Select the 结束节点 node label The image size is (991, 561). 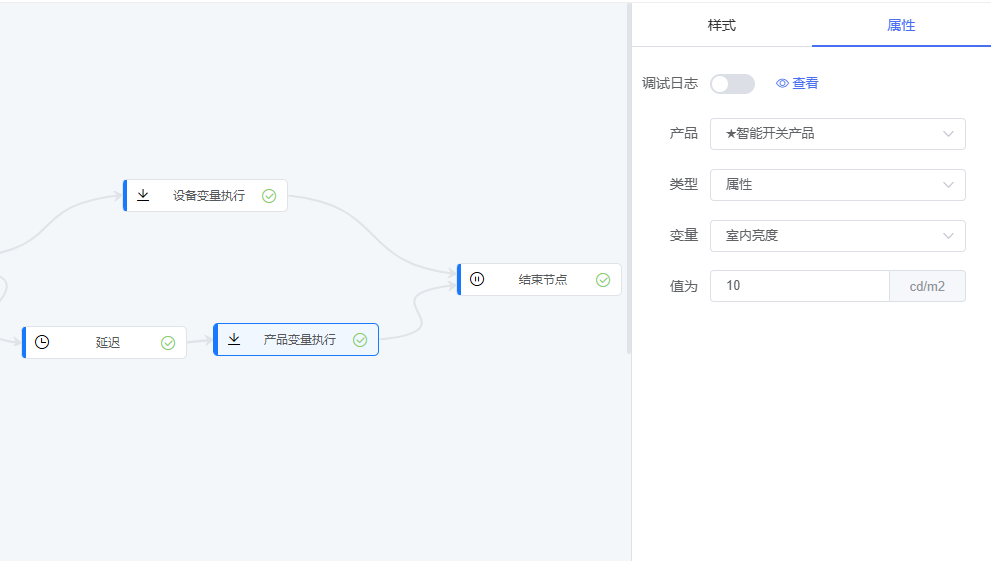point(543,279)
